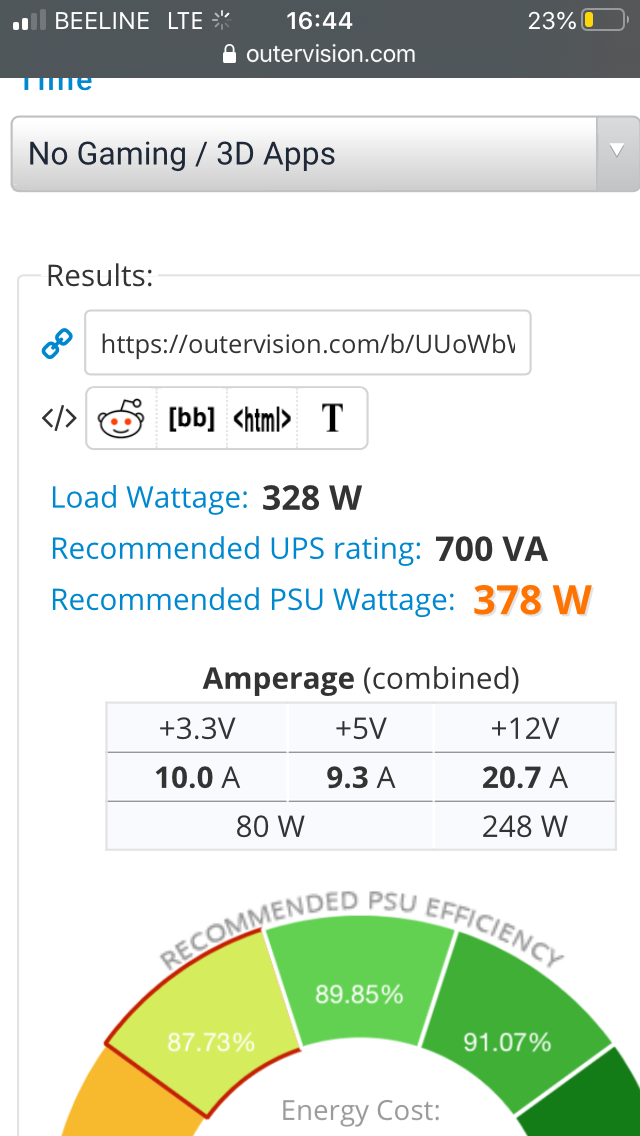The width and height of the screenshot is (640, 1136).
Task: Click the </> embed code icon
Action: [x=59, y=418]
